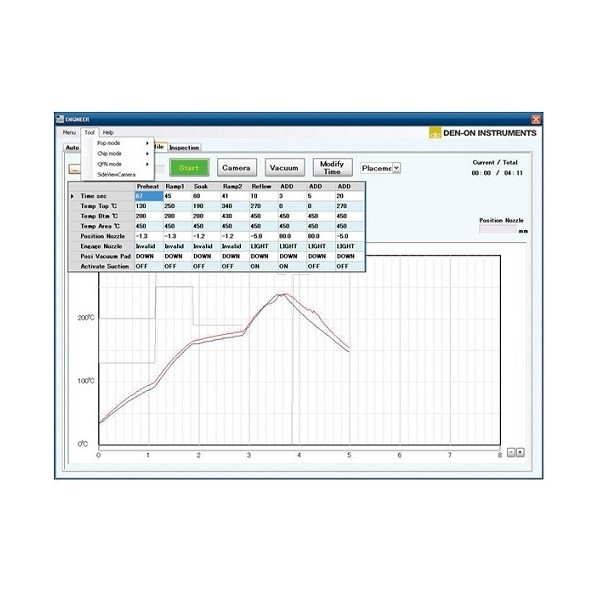Viewport: 600px width, 600px height.
Task: Select the Engage Nozzle row header
Action: pyautogui.click(x=102, y=246)
